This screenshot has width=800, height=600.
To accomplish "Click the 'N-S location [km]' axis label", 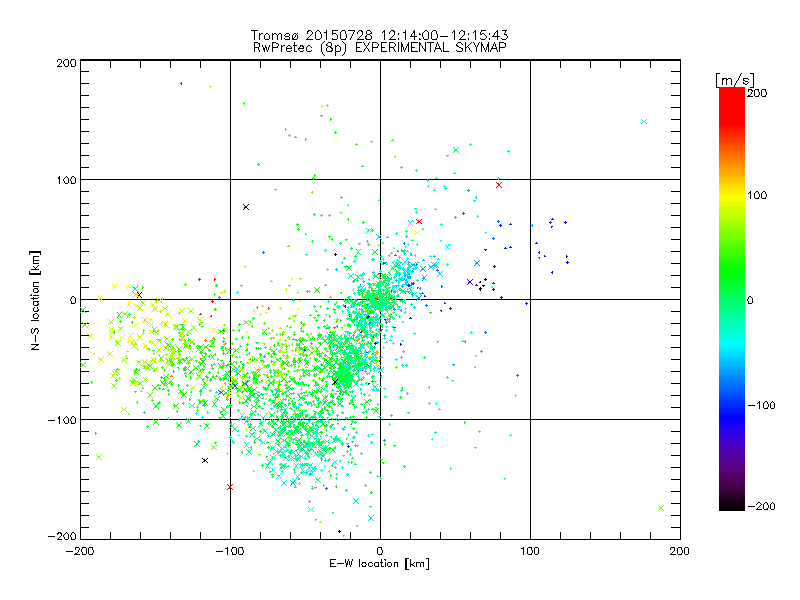I will (35, 300).
